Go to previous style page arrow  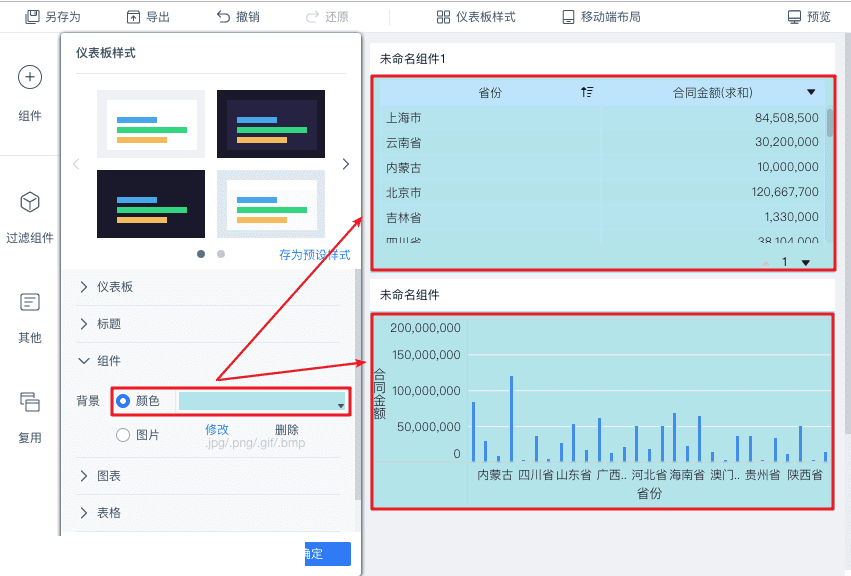pos(77,164)
